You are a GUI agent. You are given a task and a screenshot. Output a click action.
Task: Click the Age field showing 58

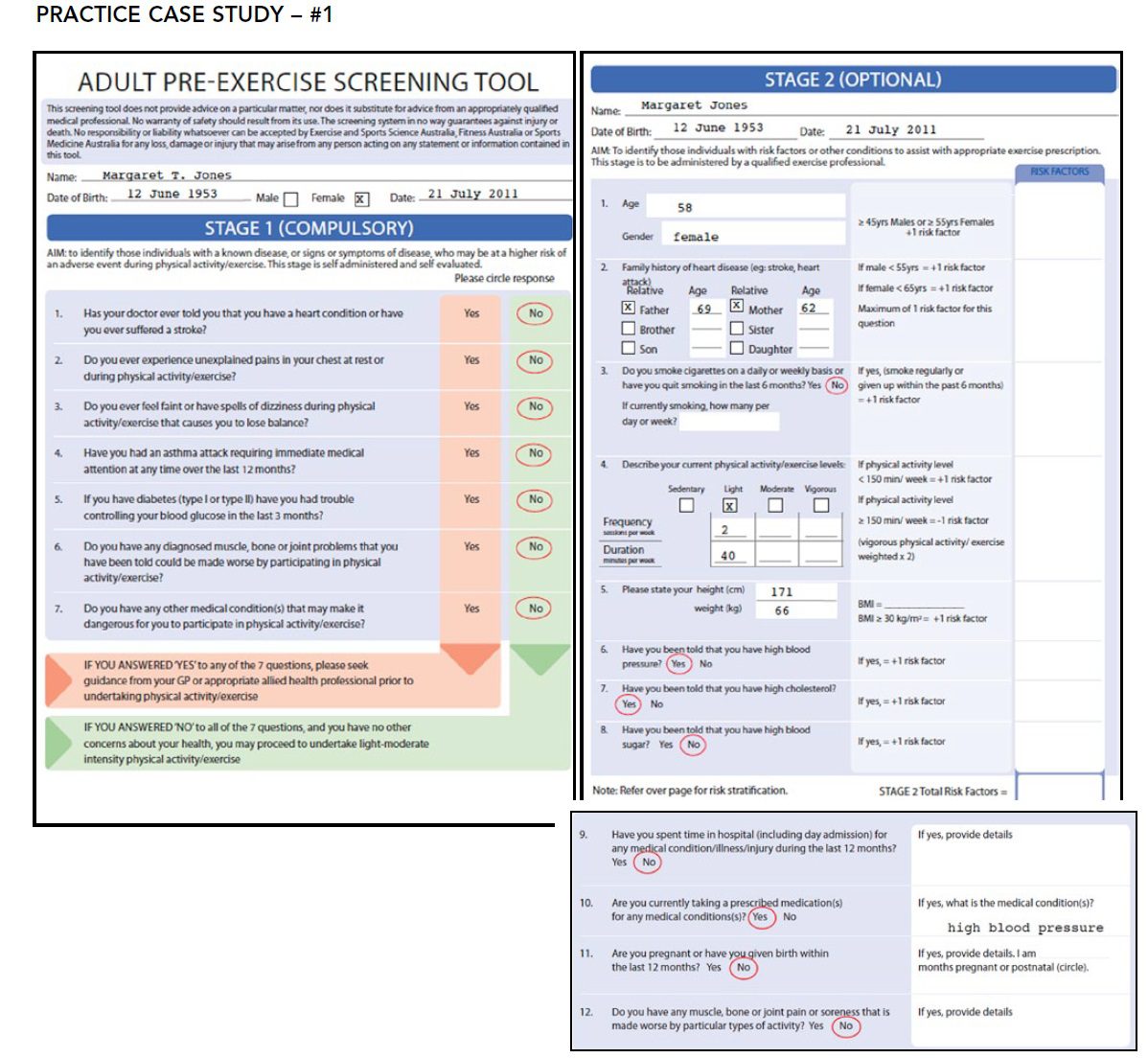[x=746, y=207]
